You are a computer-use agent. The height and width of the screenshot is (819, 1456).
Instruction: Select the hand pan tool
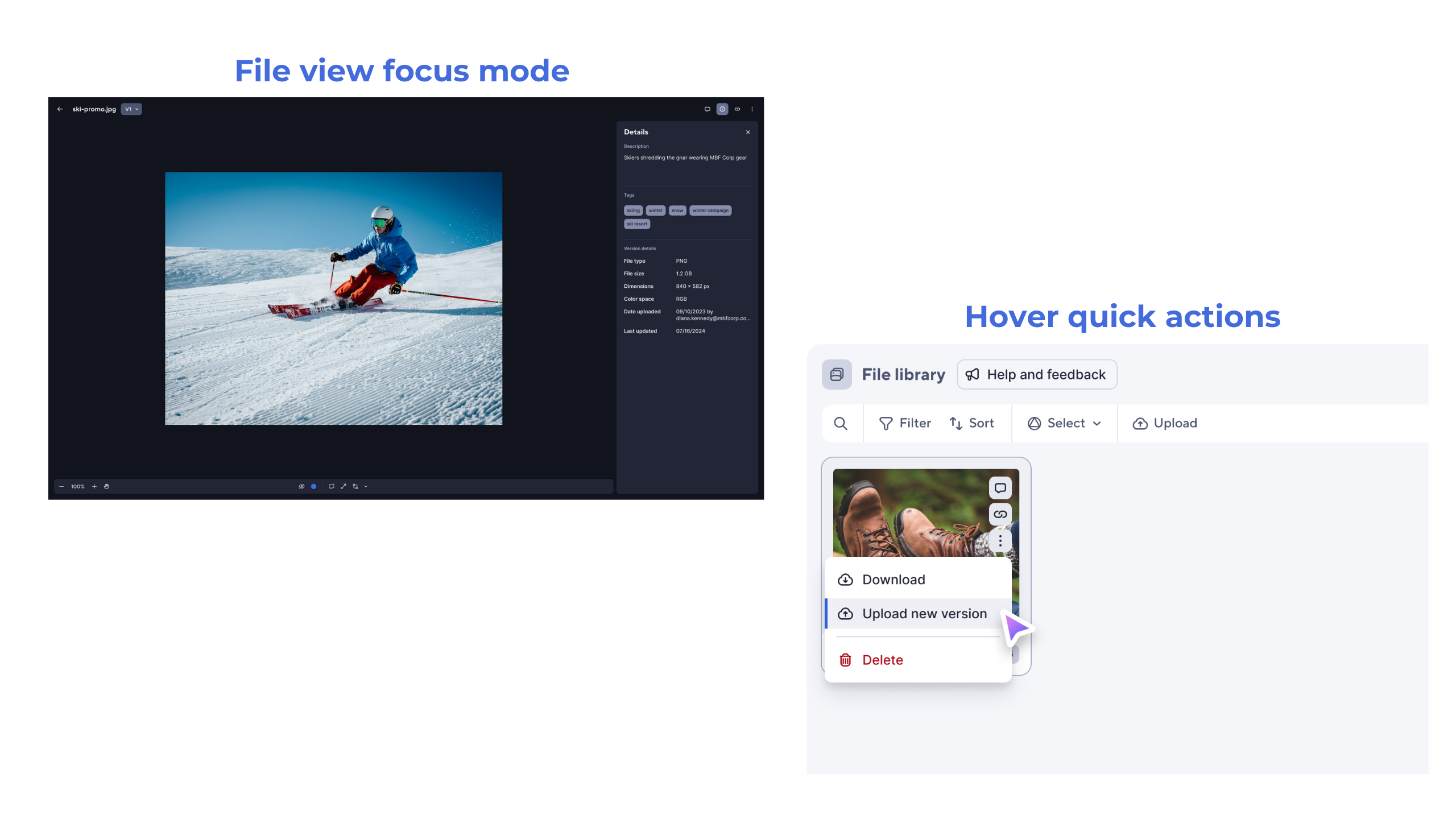[106, 486]
